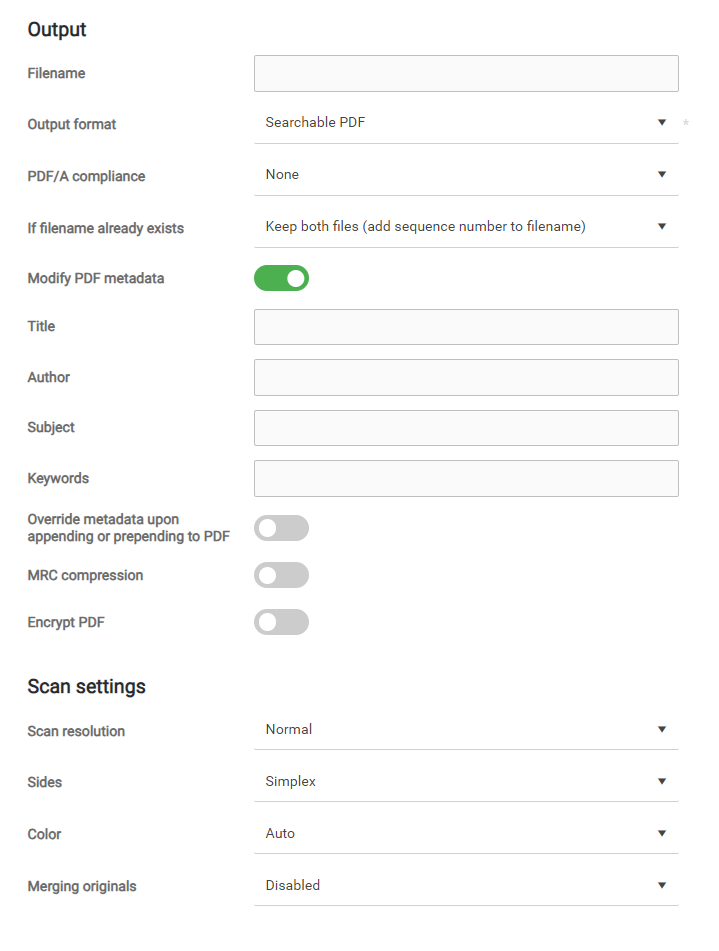719x951 pixels.
Task: Enable Override metadata upon appending toggle
Action: (281, 528)
